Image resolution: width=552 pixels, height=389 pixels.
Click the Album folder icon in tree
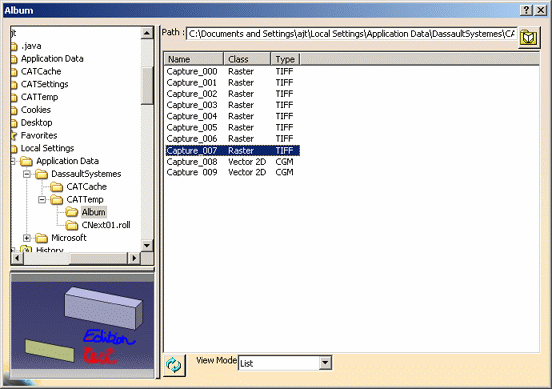(x=72, y=212)
